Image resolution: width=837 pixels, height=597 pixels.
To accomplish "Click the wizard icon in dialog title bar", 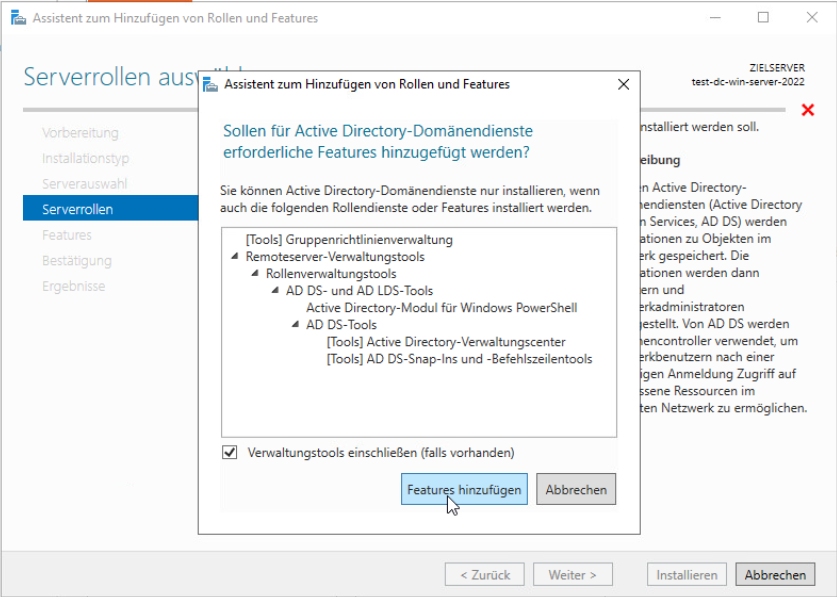I will pos(211,85).
